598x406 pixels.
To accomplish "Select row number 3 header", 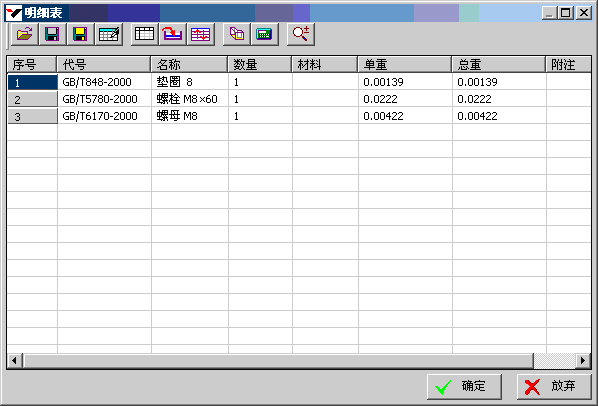I will (x=32, y=116).
